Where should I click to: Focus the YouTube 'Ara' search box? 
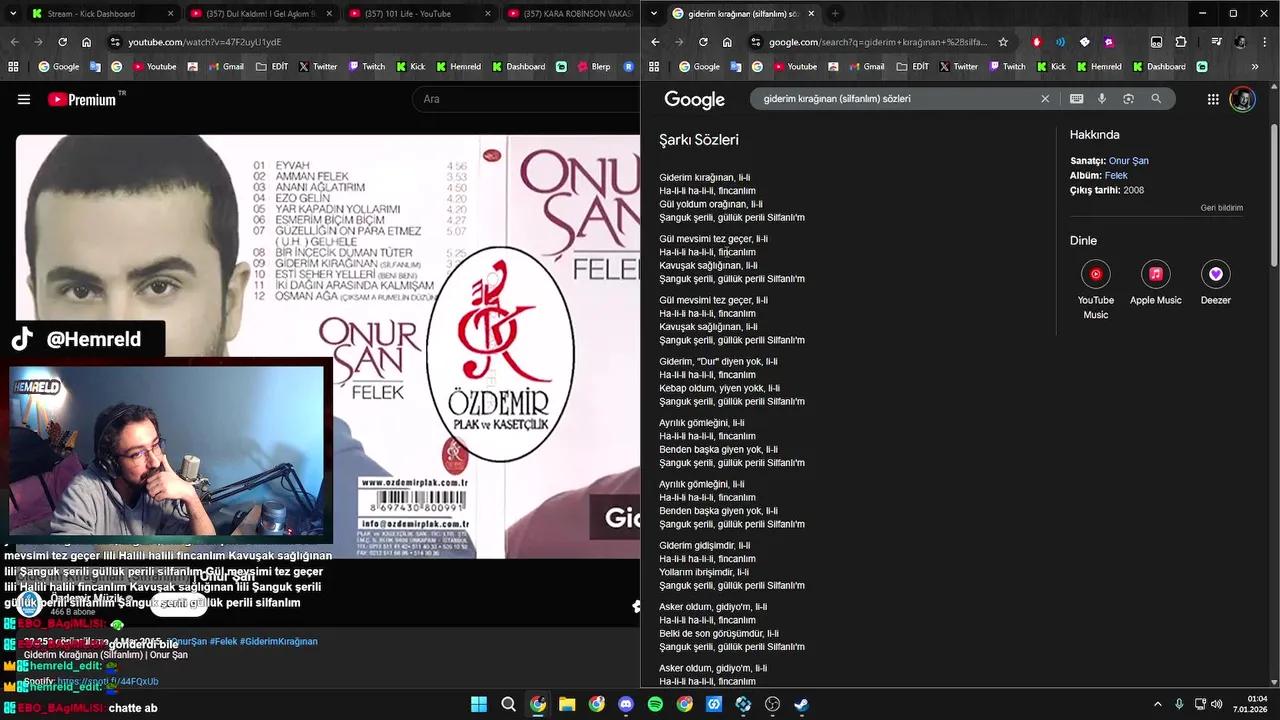[x=525, y=99]
